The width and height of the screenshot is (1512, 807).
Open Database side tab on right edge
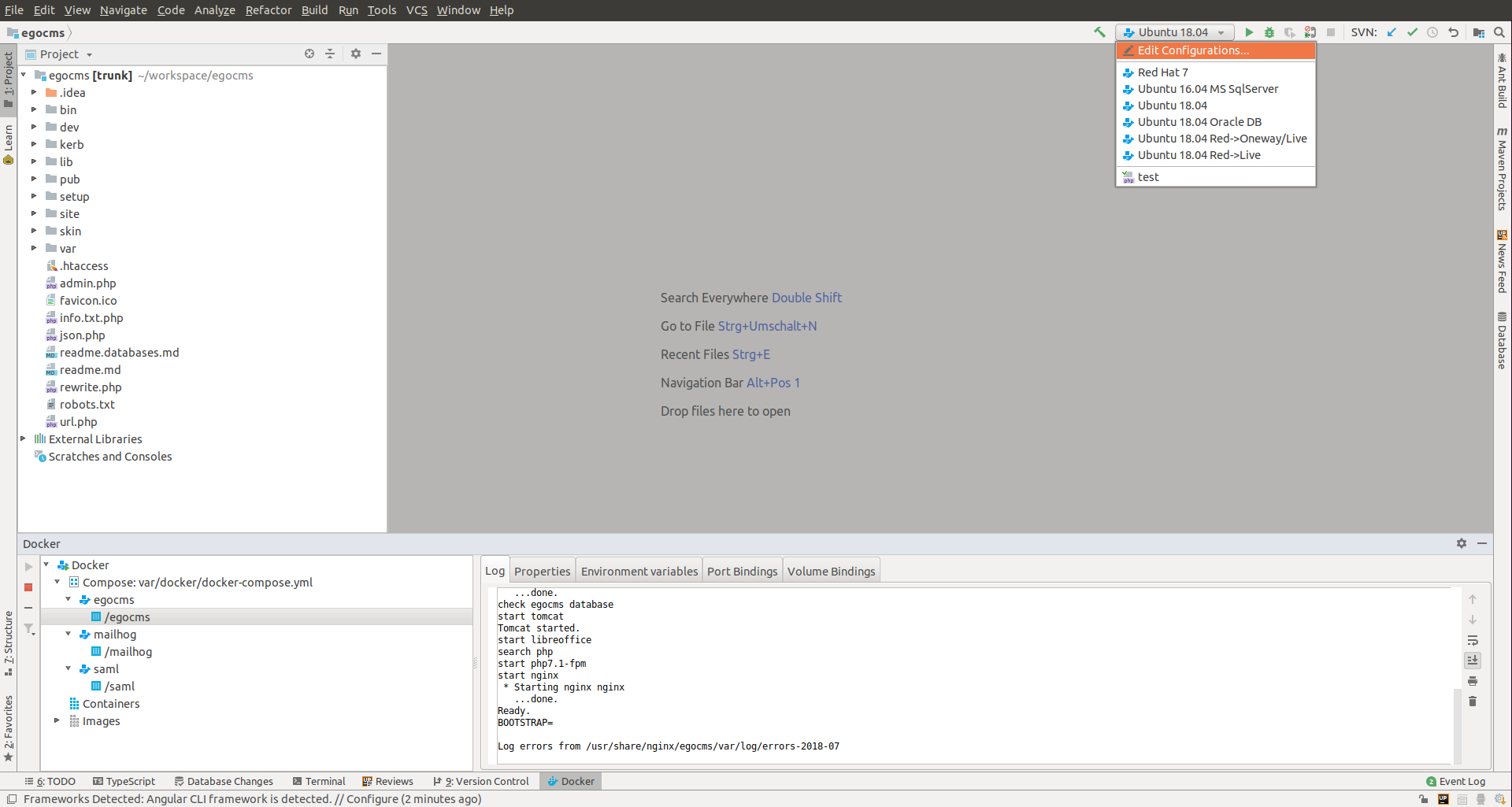tap(1502, 340)
